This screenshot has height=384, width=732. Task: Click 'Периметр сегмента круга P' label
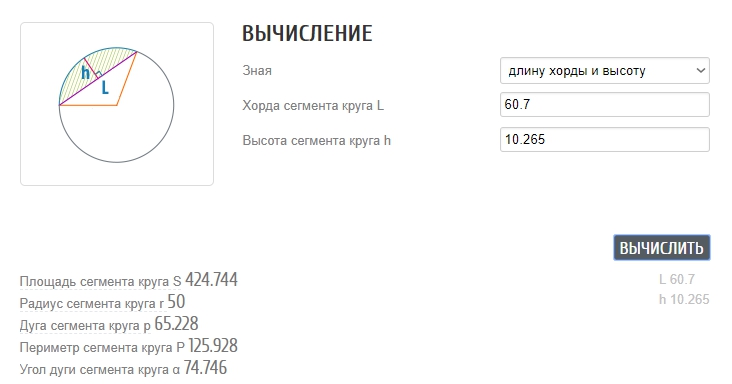102,348
